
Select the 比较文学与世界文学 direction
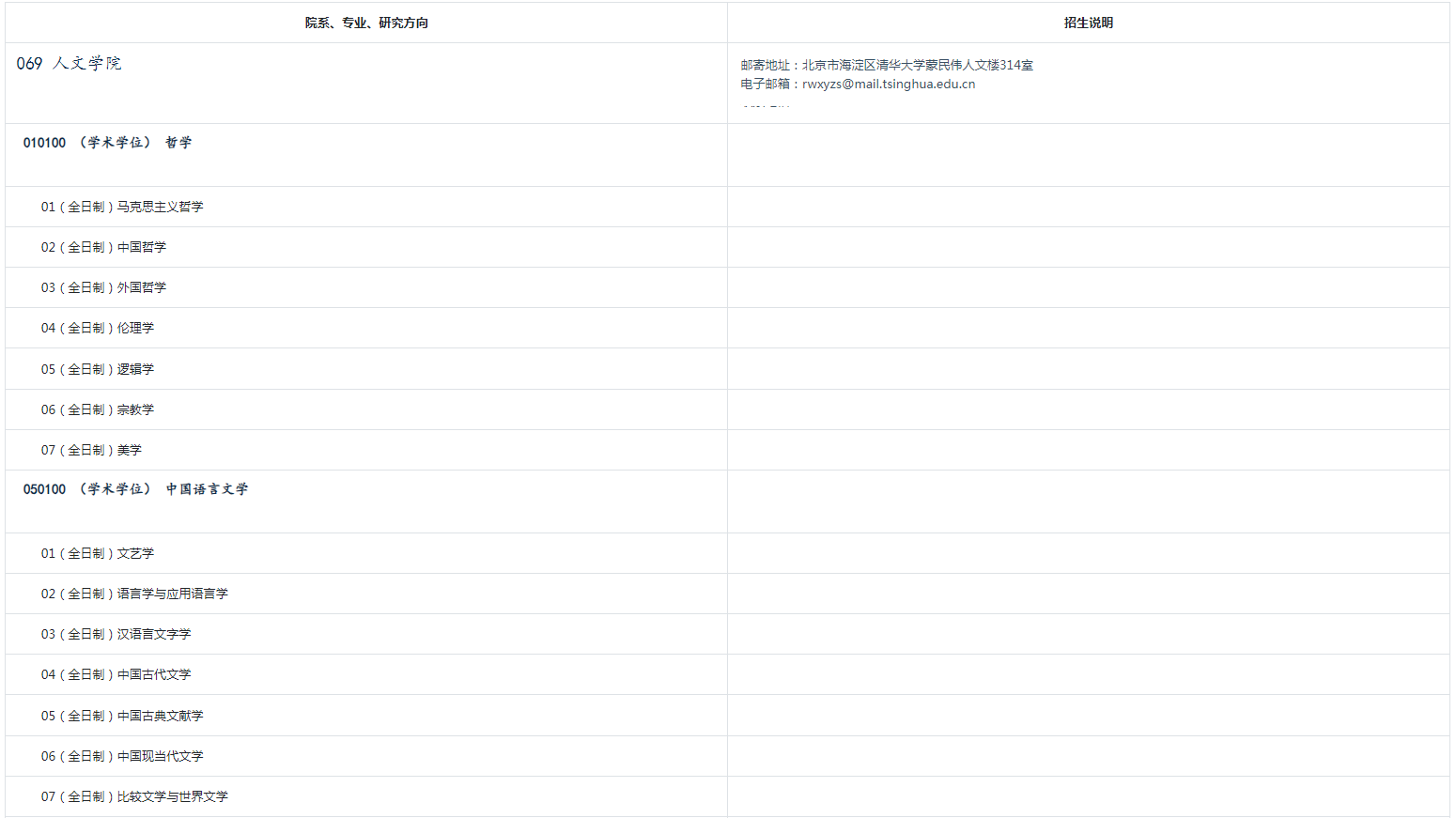tap(134, 796)
